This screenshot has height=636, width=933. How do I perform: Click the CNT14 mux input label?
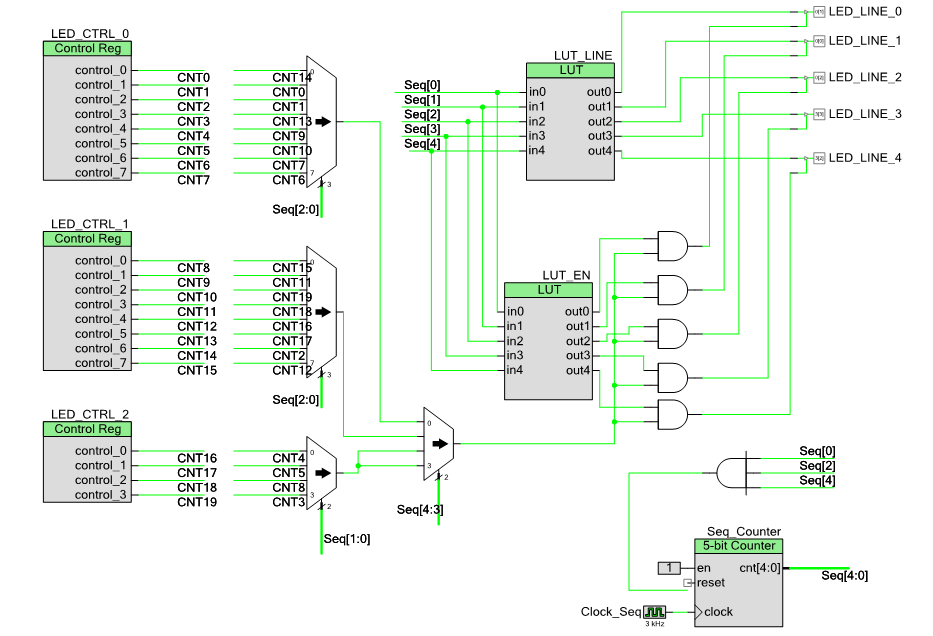[x=292, y=78]
